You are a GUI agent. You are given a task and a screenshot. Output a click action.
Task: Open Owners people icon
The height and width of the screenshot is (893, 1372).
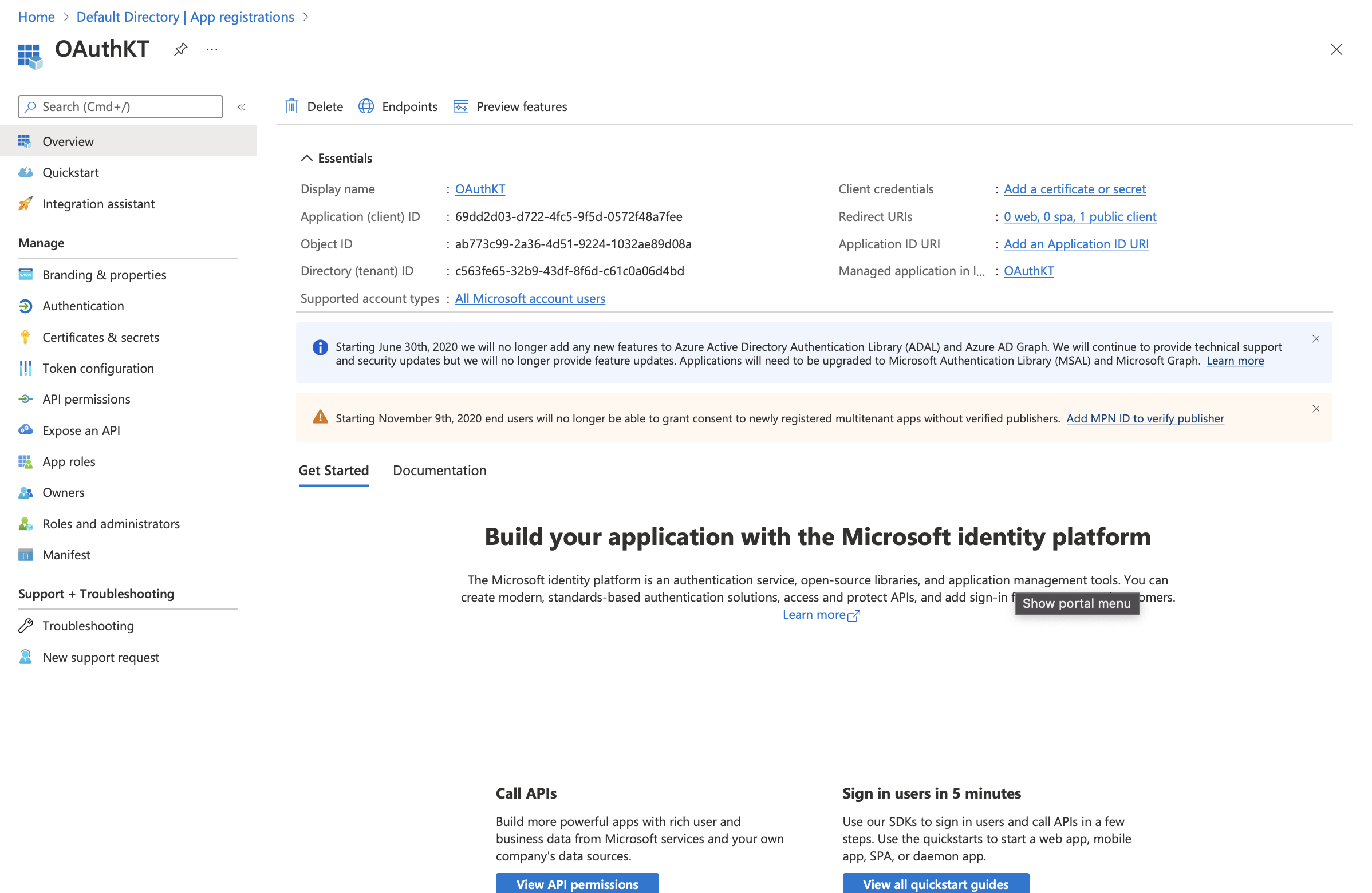(25, 493)
